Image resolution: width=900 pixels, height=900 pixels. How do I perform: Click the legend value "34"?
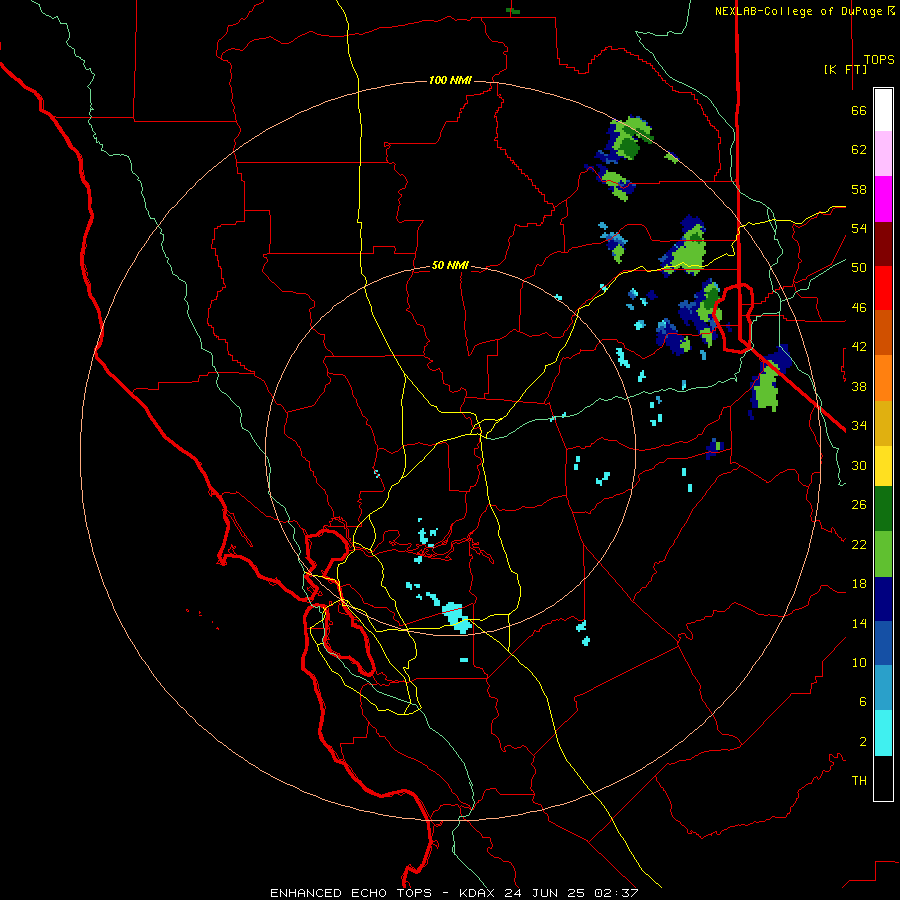[x=859, y=426]
